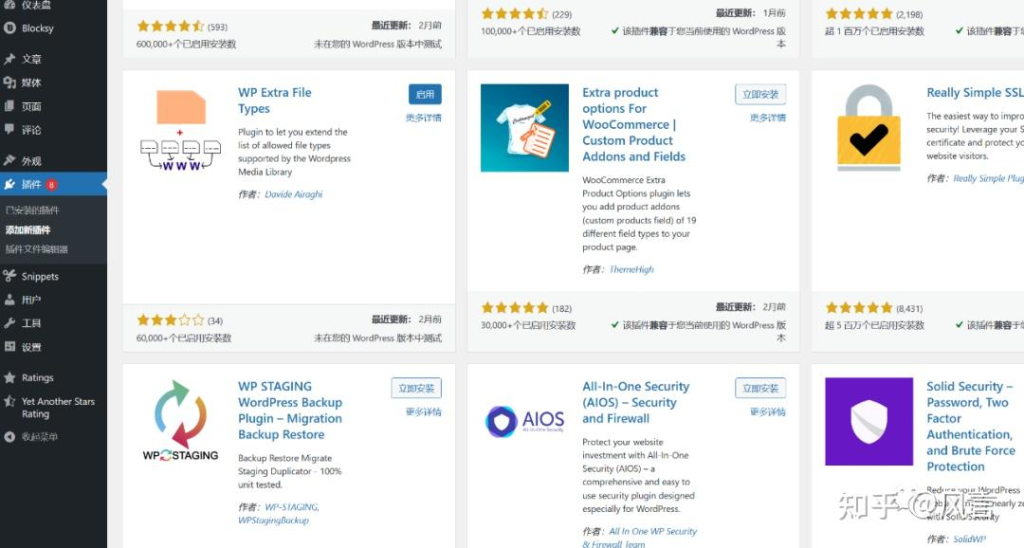Open 外观 (Appearance) brush icon
The height and width of the screenshot is (548, 1024).
pyautogui.click(x=10, y=161)
